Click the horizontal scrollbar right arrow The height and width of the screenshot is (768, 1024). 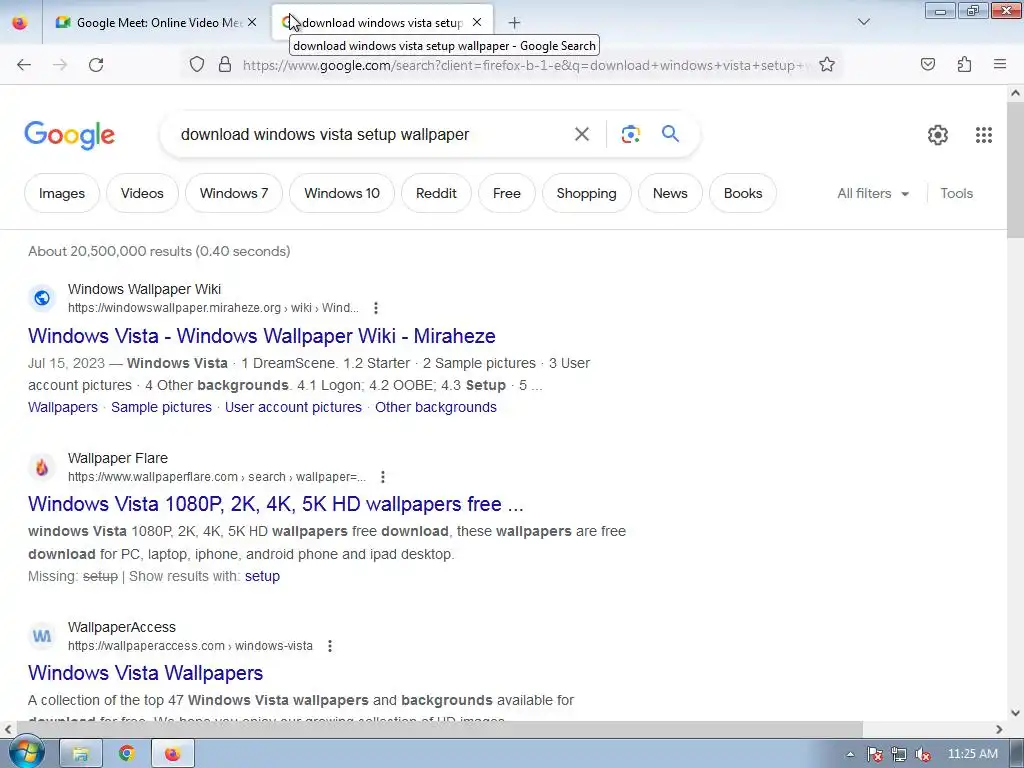[x=999, y=729]
